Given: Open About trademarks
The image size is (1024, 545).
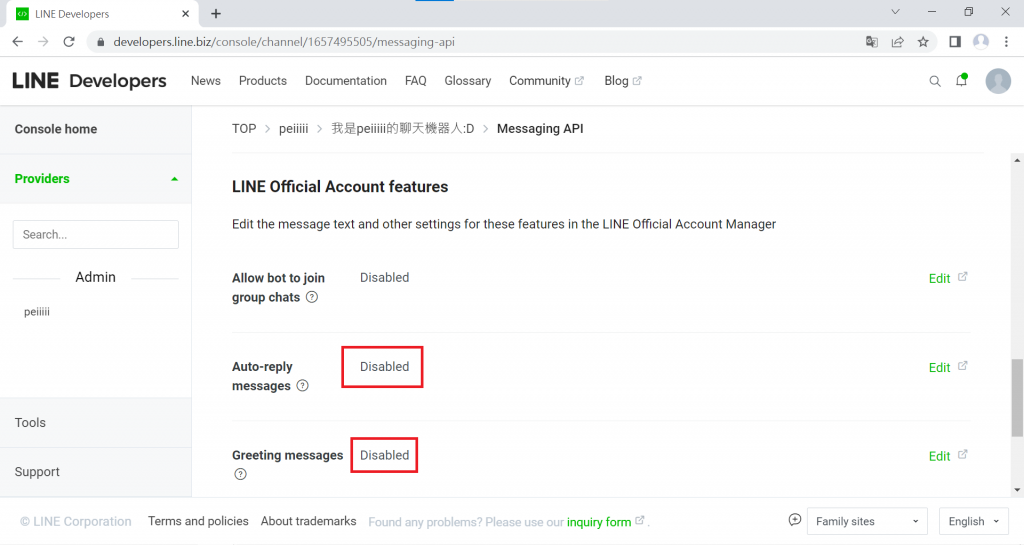Looking at the screenshot, I should click(308, 521).
